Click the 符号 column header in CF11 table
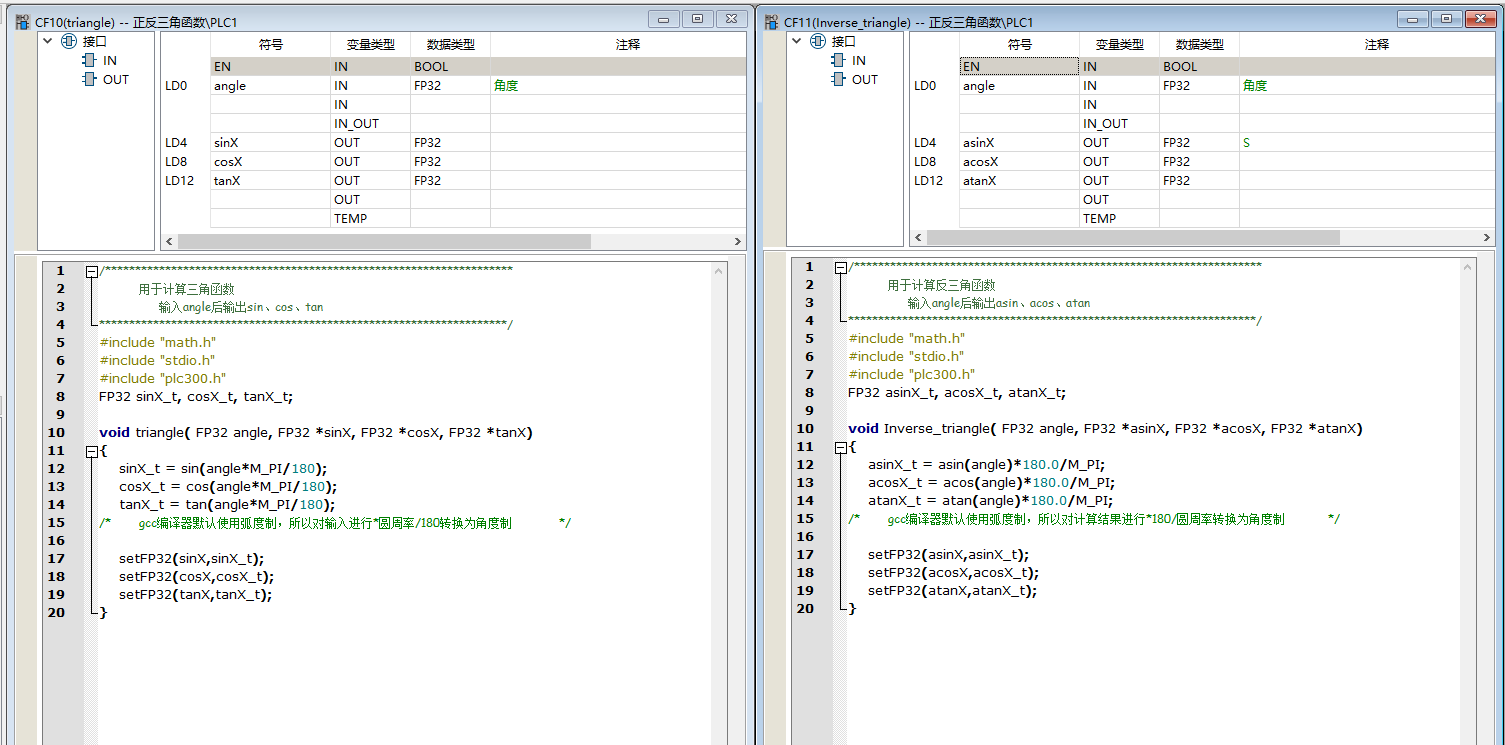The height and width of the screenshot is (745, 1505). pyautogui.click(x=1019, y=45)
